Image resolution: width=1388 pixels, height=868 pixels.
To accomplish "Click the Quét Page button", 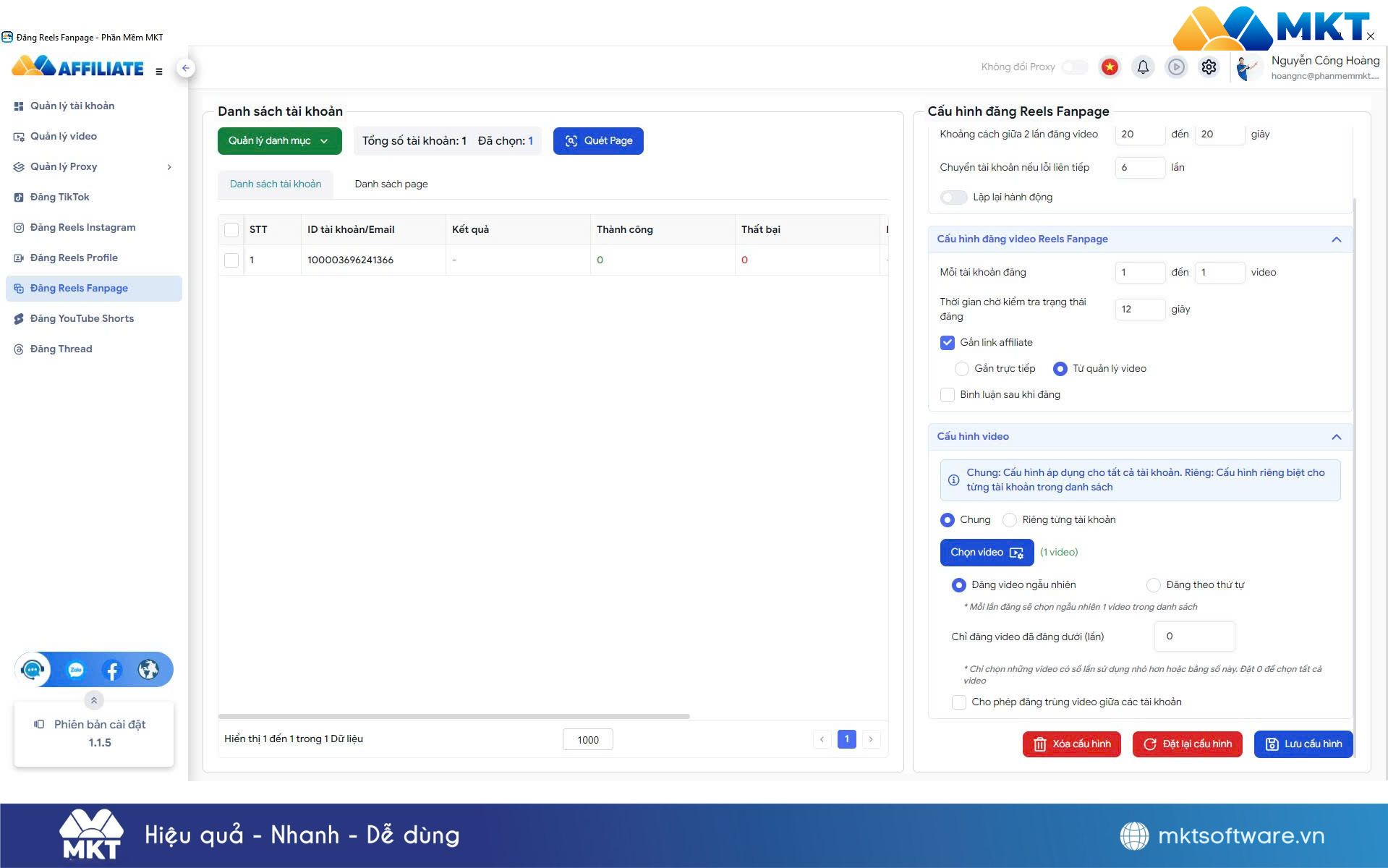I will point(598,140).
